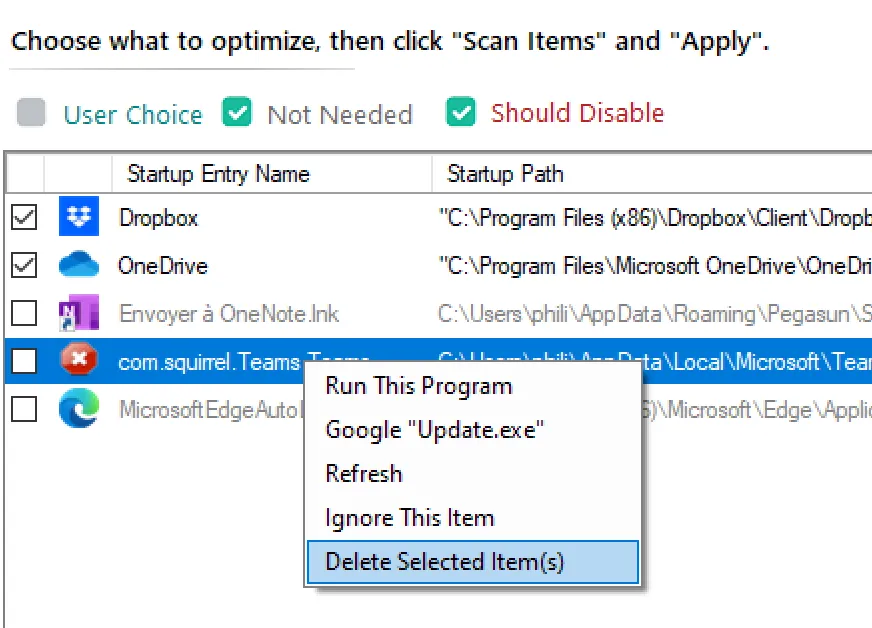Click the OneNote shortcut icon
The height and width of the screenshot is (628, 872).
[79, 313]
